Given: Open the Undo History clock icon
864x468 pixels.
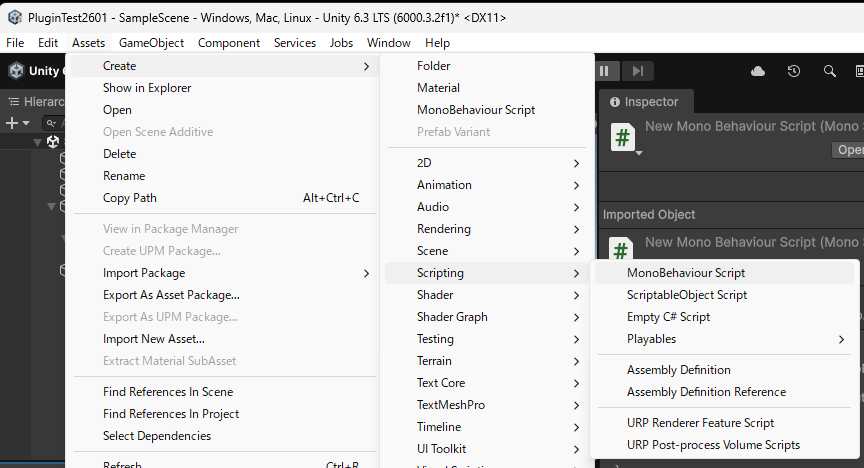Looking at the screenshot, I should coord(793,71).
